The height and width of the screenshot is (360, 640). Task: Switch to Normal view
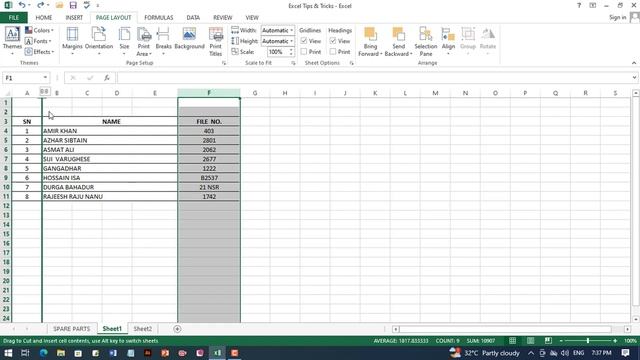tap(512, 340)
